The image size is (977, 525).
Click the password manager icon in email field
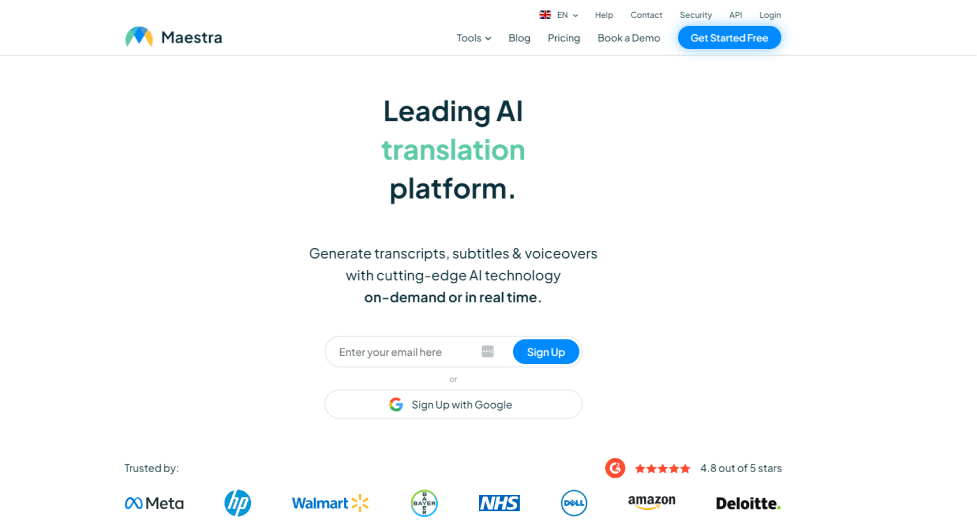(x=487, y=351)
